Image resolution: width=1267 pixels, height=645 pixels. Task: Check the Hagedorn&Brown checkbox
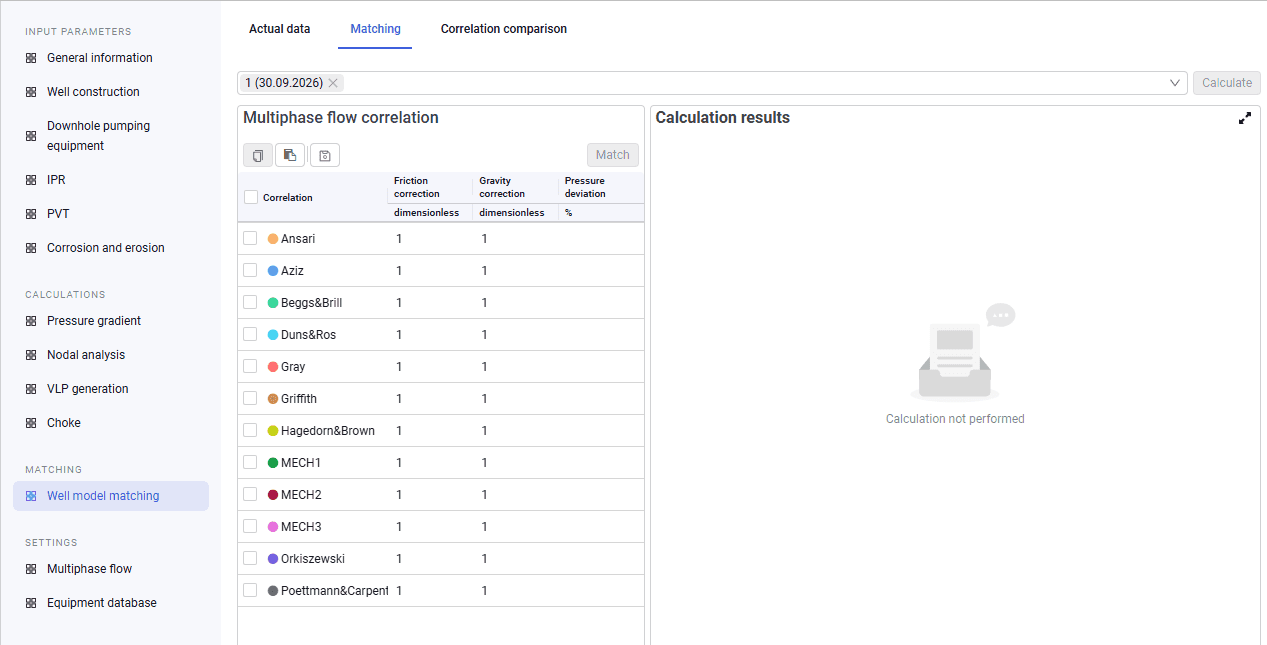(250, 430)
